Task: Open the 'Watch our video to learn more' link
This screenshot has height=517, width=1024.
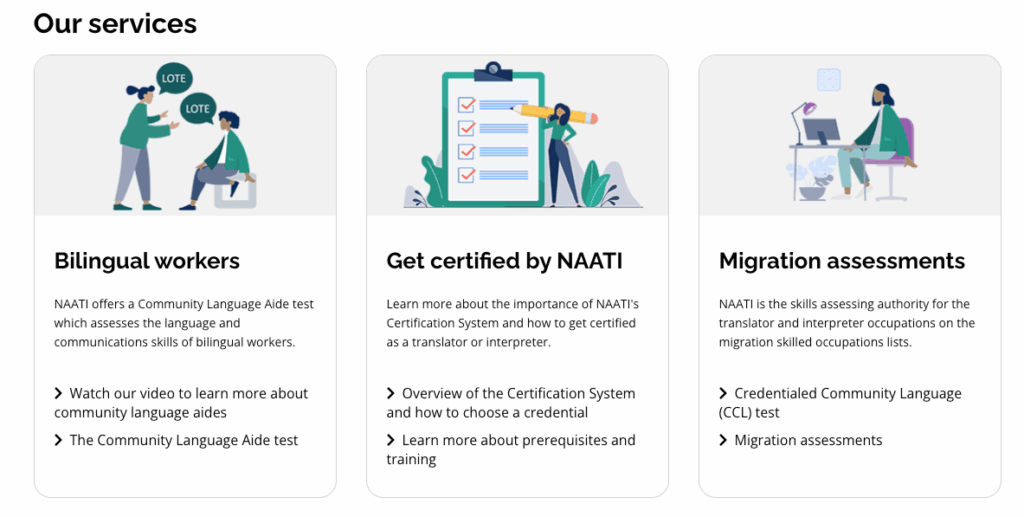Action: point(181,403)
